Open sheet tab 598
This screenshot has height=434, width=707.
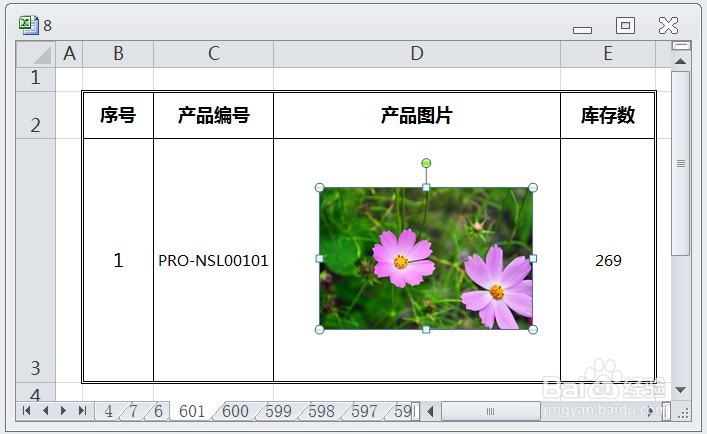(321, 411)
